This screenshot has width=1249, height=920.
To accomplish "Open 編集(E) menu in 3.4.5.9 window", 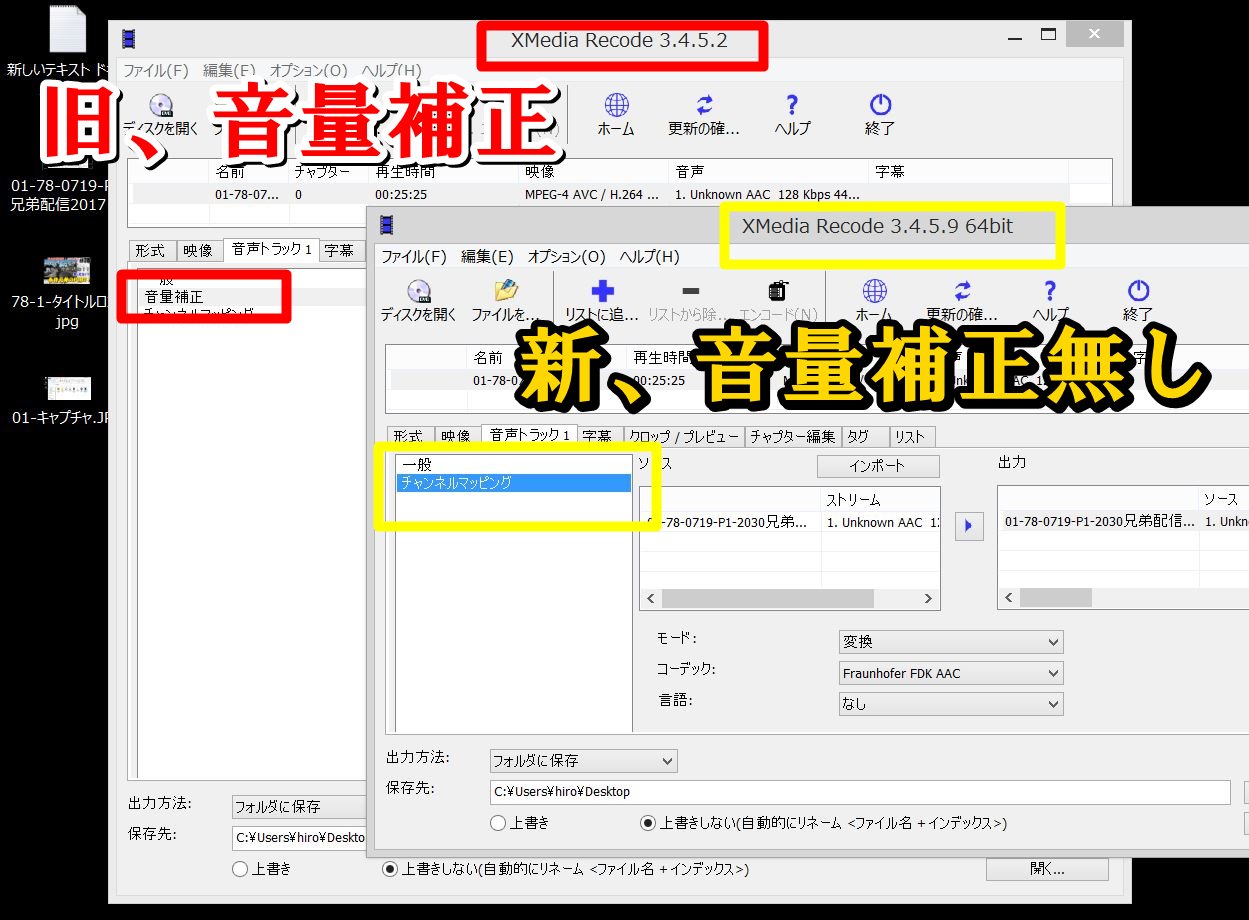I will (487, 257).
